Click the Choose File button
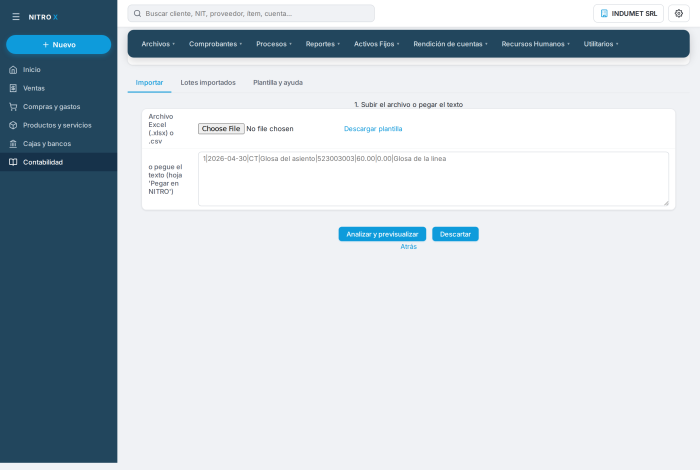 coord(221,129)
